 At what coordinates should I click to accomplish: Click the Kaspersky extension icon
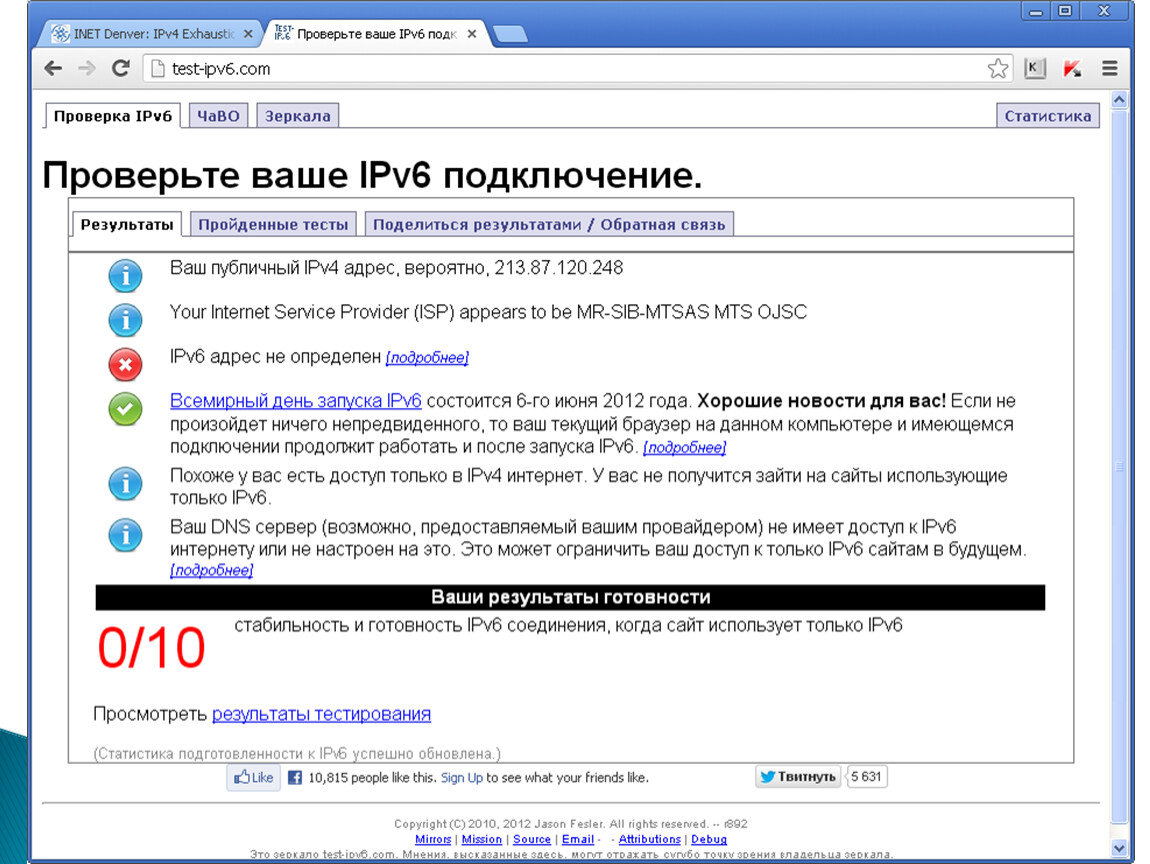click(x=1072, y=69)
